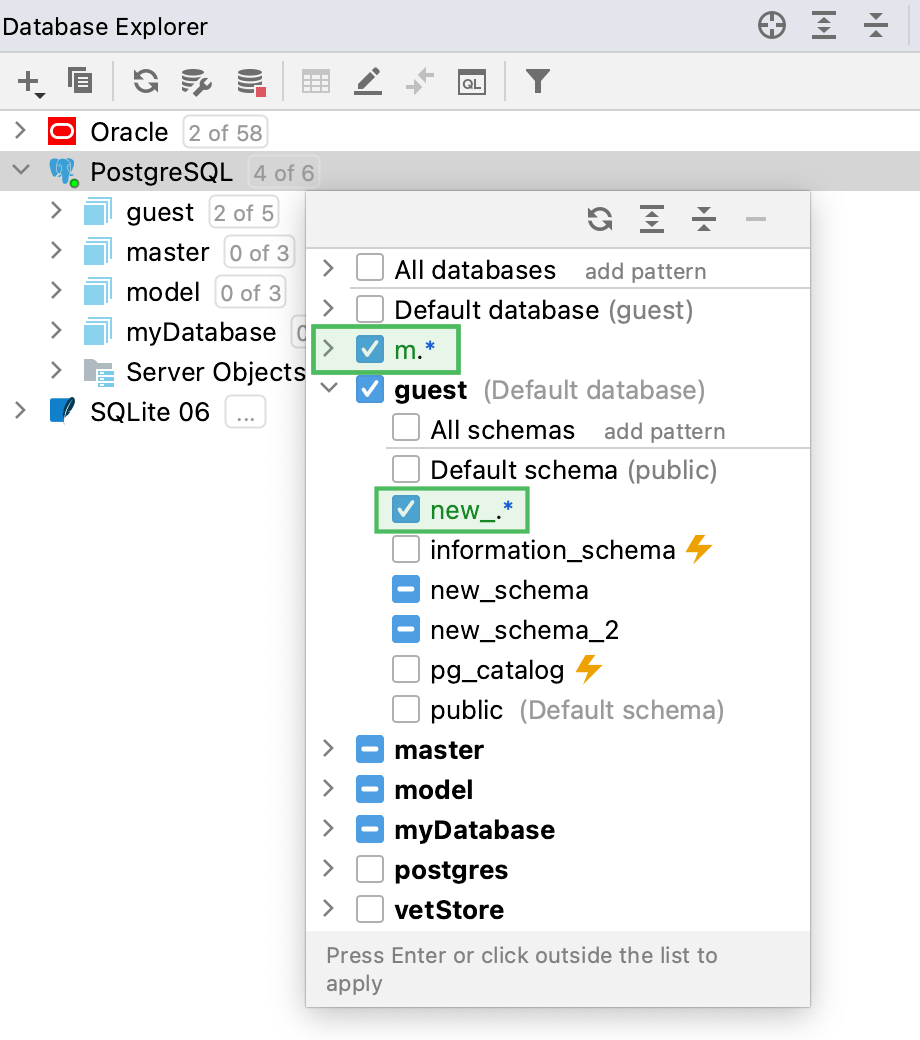Click the Disconnect database icon with red square
920x1040 pixels.
250,81
